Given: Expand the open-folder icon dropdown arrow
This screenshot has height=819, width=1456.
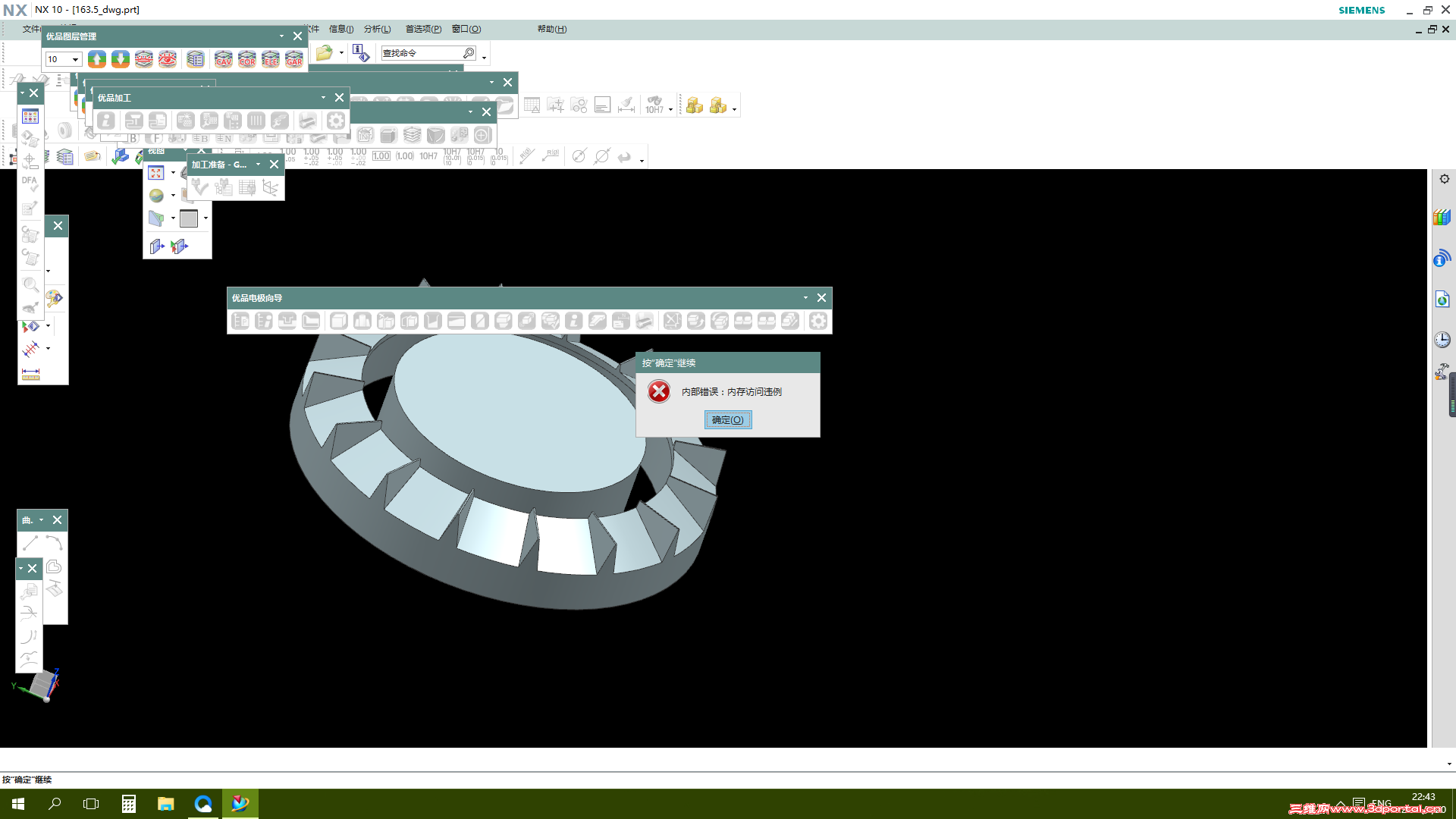Looking at the screenshot, I should pyautogui.click(x=341, y=53).
